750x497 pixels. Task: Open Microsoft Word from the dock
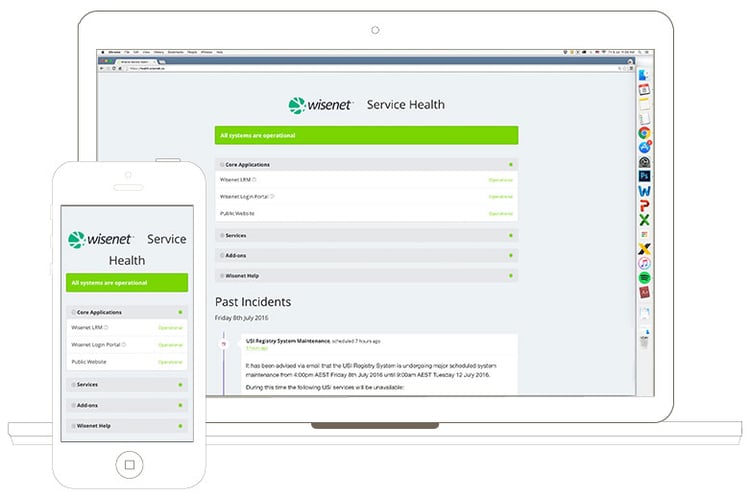[644, 191]
